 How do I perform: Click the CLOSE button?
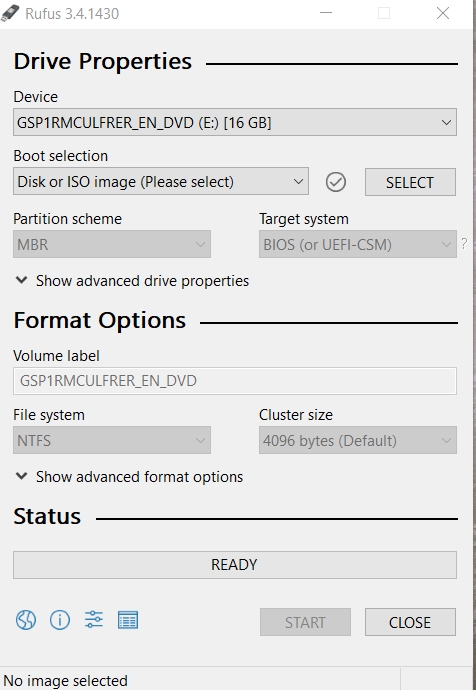(410, 622)
